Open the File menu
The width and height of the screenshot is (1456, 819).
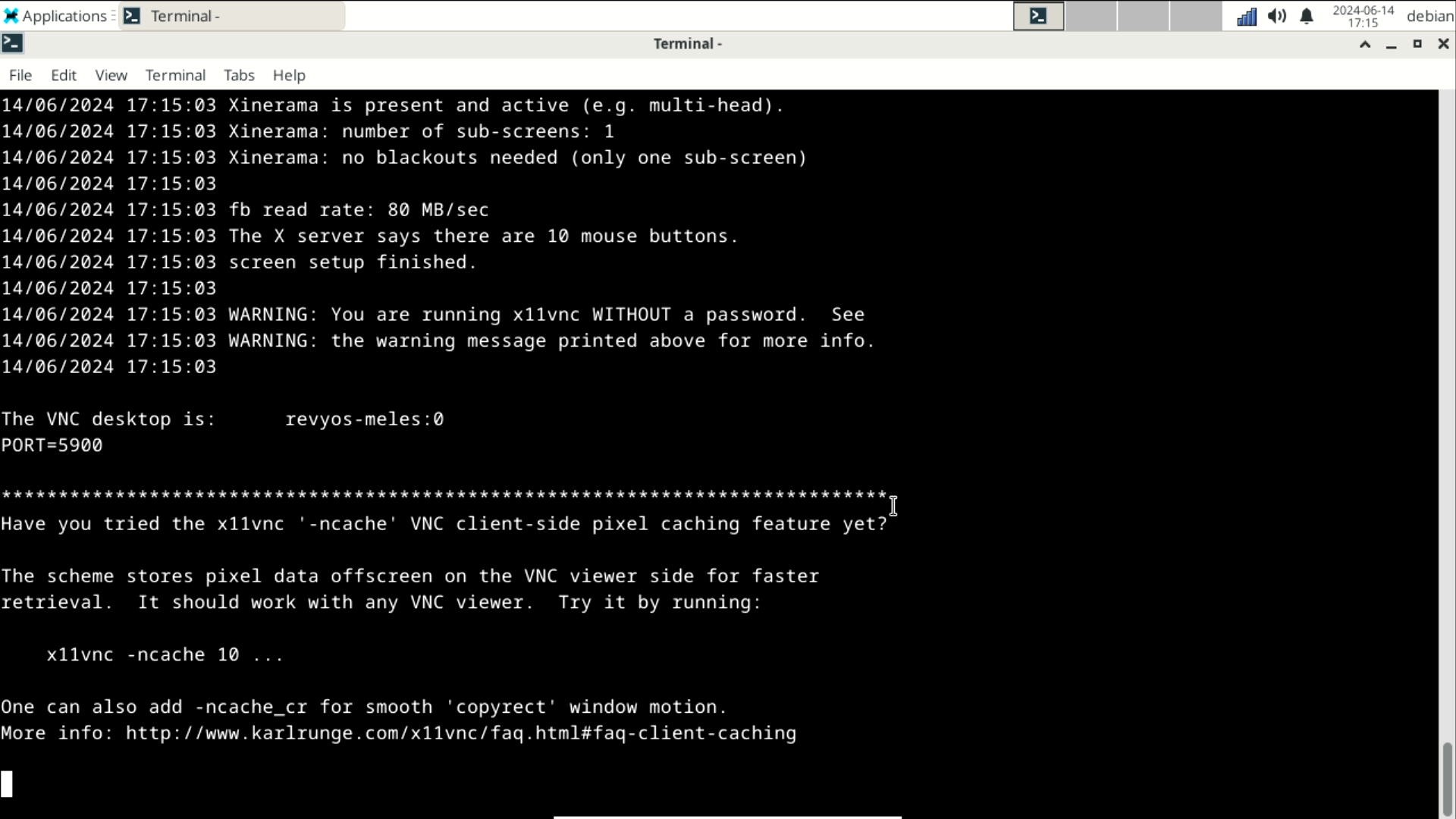(x=20, y=74)
